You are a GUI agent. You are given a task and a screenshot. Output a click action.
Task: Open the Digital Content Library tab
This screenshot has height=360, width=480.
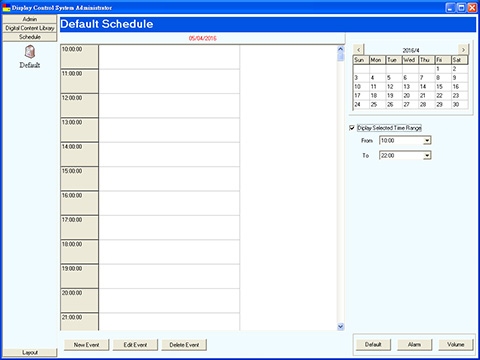click(30, 28)
